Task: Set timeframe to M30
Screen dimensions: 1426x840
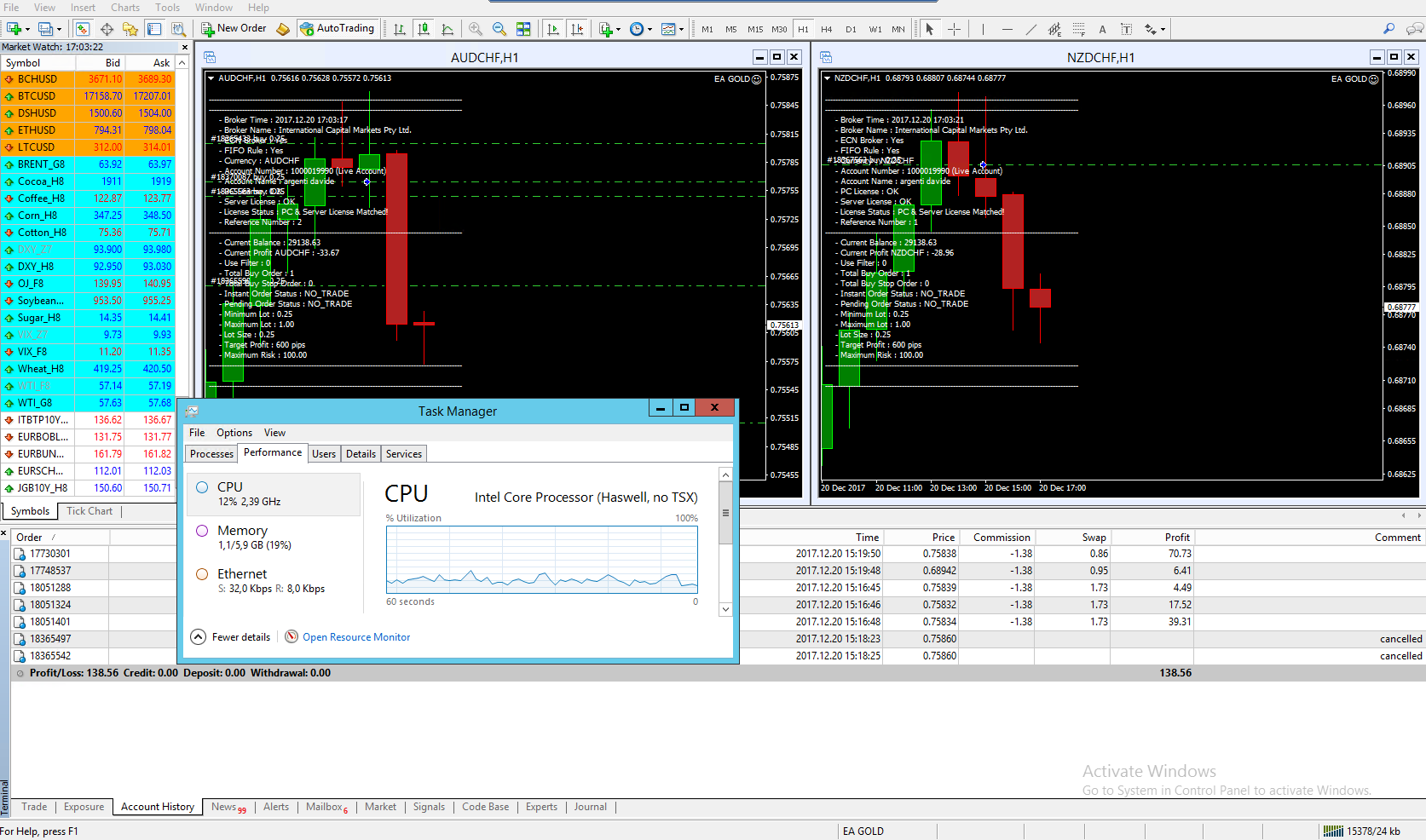Action: click(779, 29)
